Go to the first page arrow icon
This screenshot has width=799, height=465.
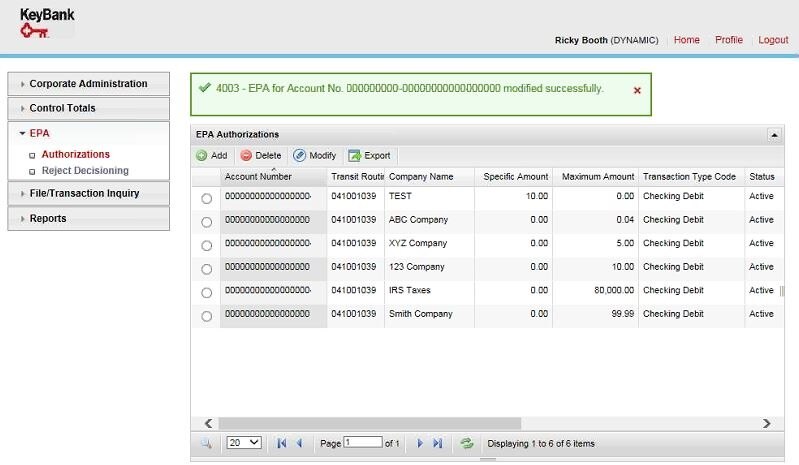(x=282, y=443)
